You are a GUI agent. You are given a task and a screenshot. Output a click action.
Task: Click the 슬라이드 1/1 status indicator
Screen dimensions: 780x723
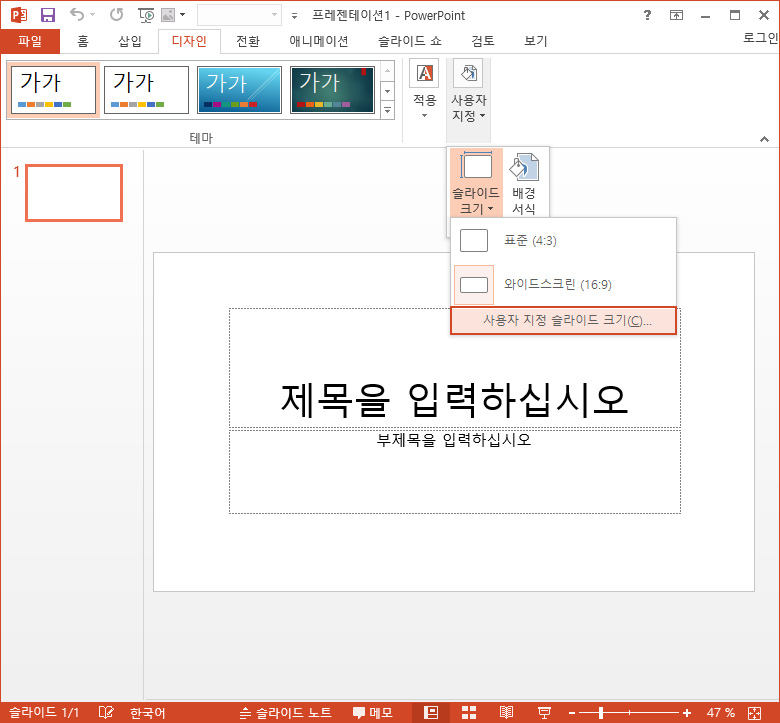pos(44,713)
